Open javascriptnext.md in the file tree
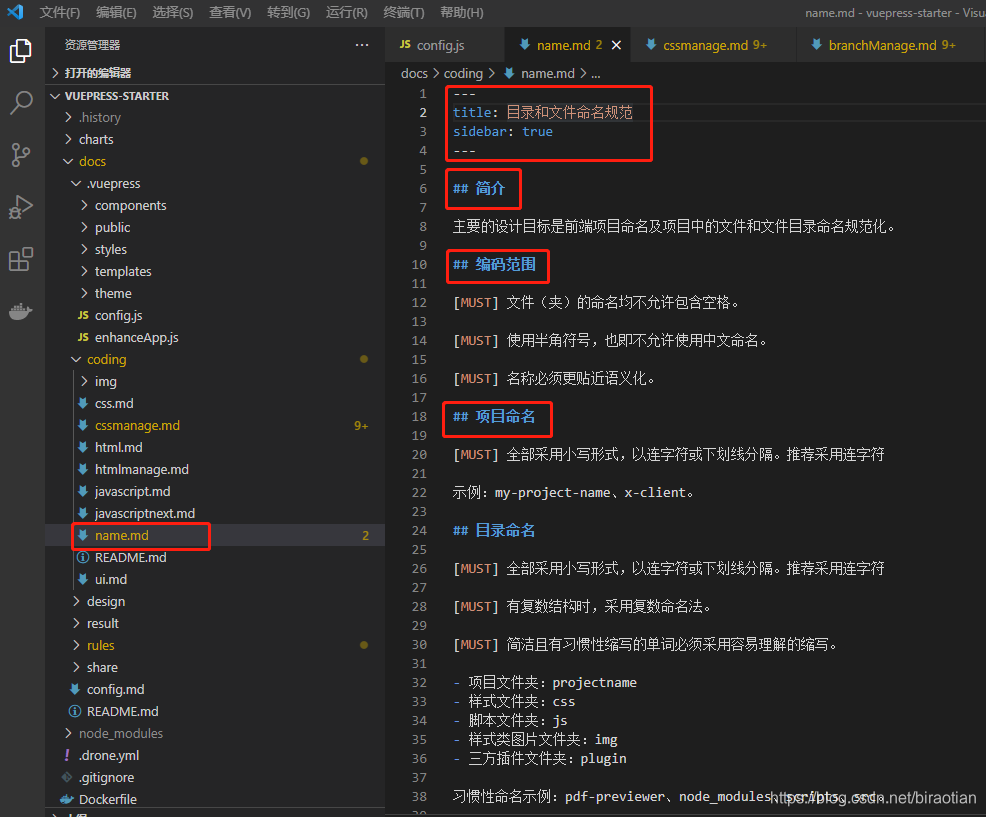The image size is (986, 817). 215,513
